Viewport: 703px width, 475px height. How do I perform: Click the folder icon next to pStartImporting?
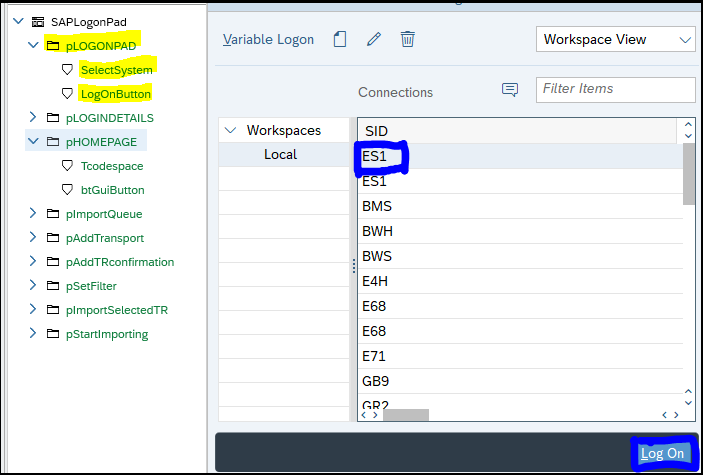pyautogui.click(x=53, y=334)
